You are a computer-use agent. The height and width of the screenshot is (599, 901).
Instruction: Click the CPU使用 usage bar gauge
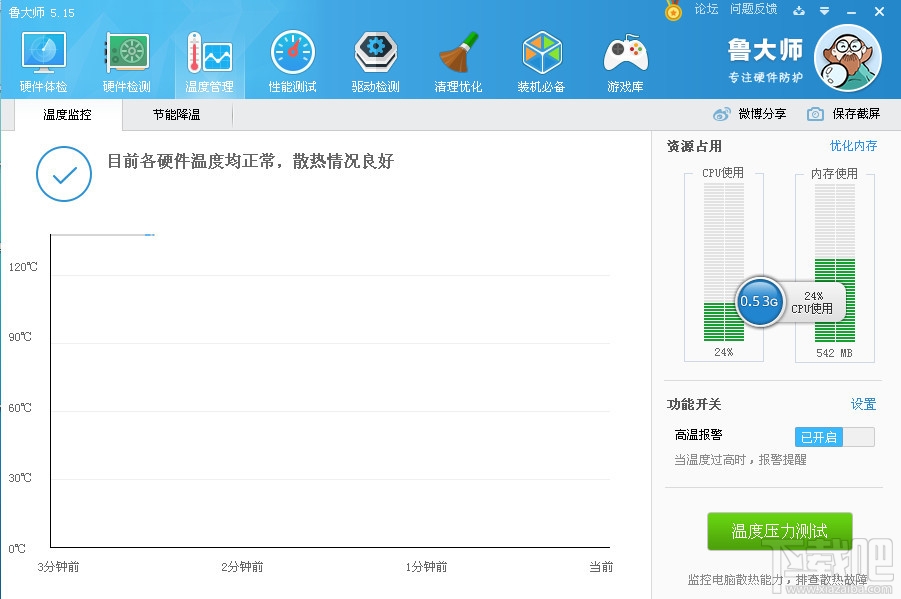723,264
